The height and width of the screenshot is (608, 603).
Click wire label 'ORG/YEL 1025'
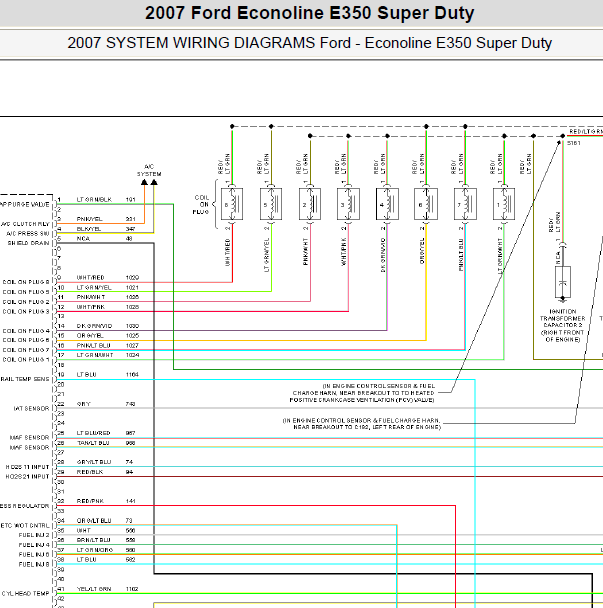107,335
